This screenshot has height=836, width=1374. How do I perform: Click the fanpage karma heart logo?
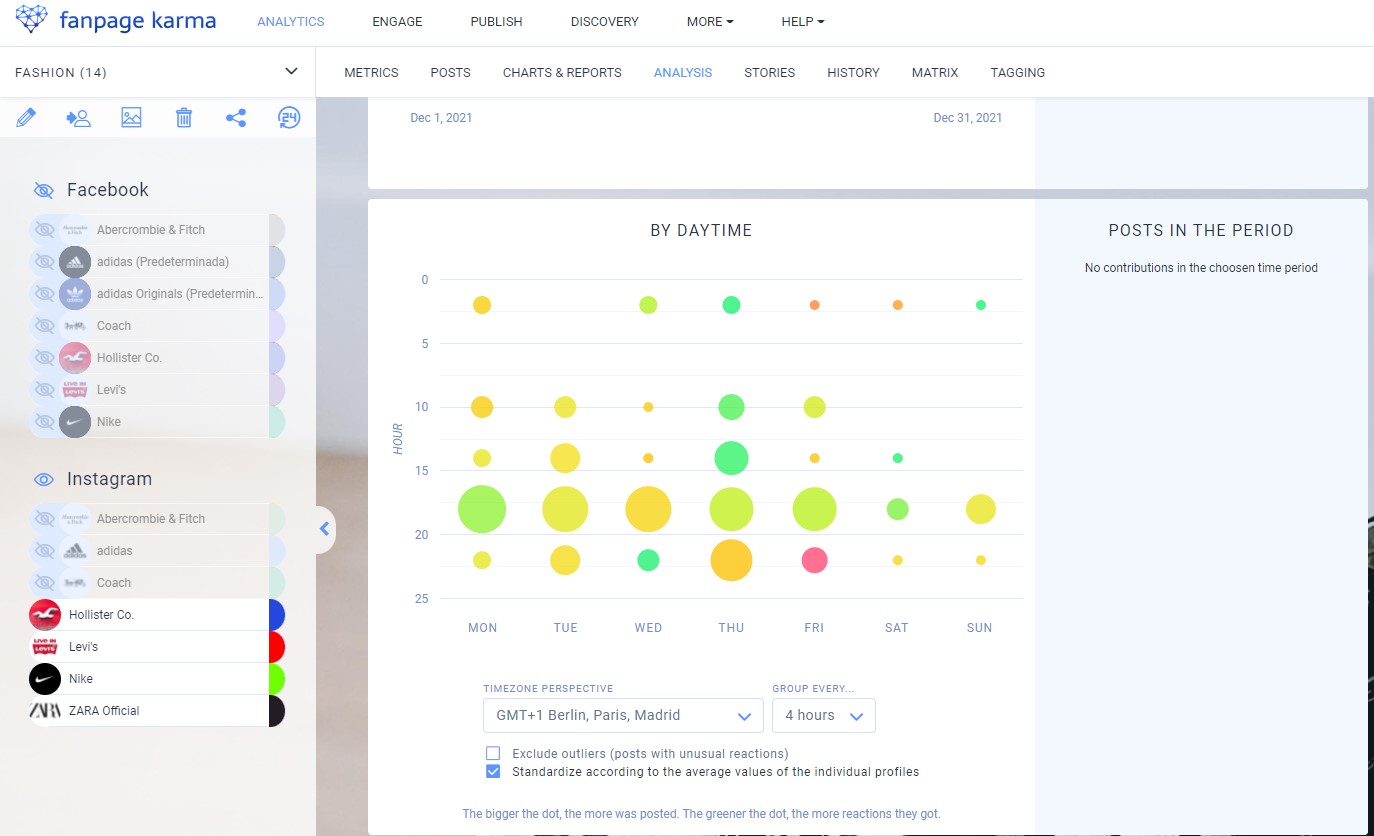tap(31, 20)
